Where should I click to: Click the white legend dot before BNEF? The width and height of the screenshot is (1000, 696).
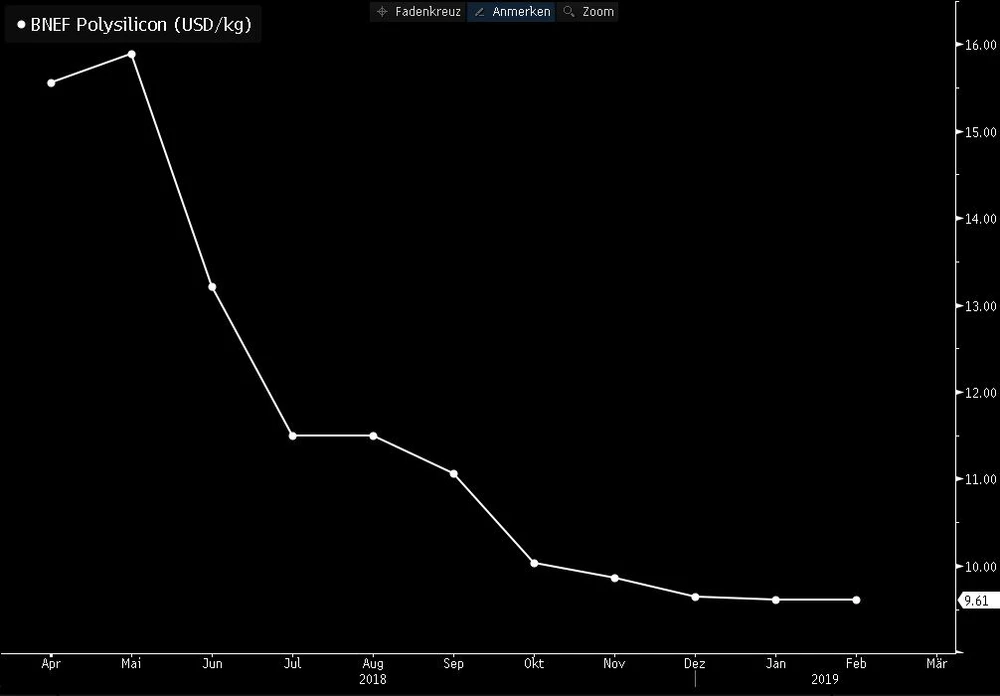coord(20,26)
